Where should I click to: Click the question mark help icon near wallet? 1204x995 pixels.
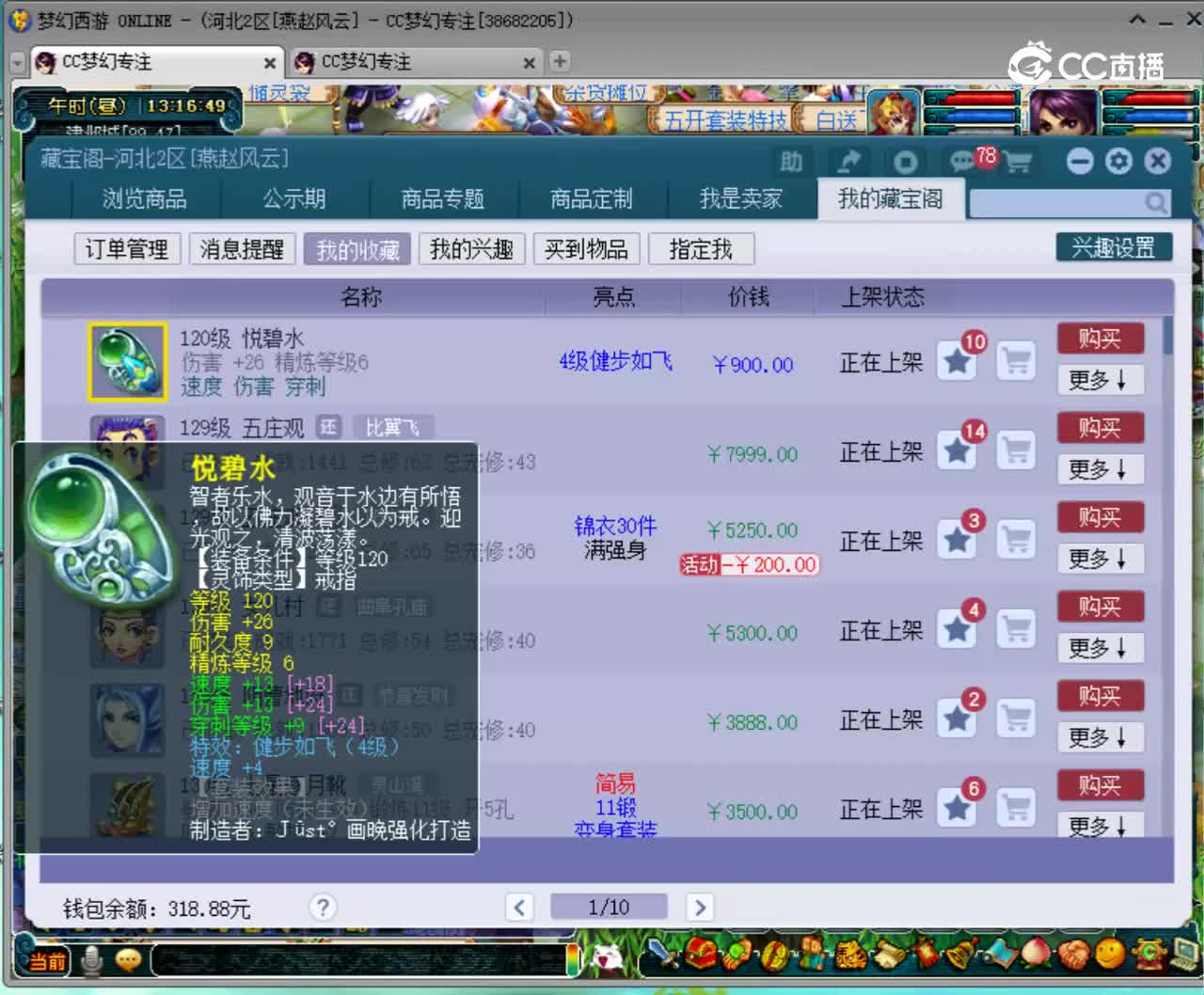(323, 907)
